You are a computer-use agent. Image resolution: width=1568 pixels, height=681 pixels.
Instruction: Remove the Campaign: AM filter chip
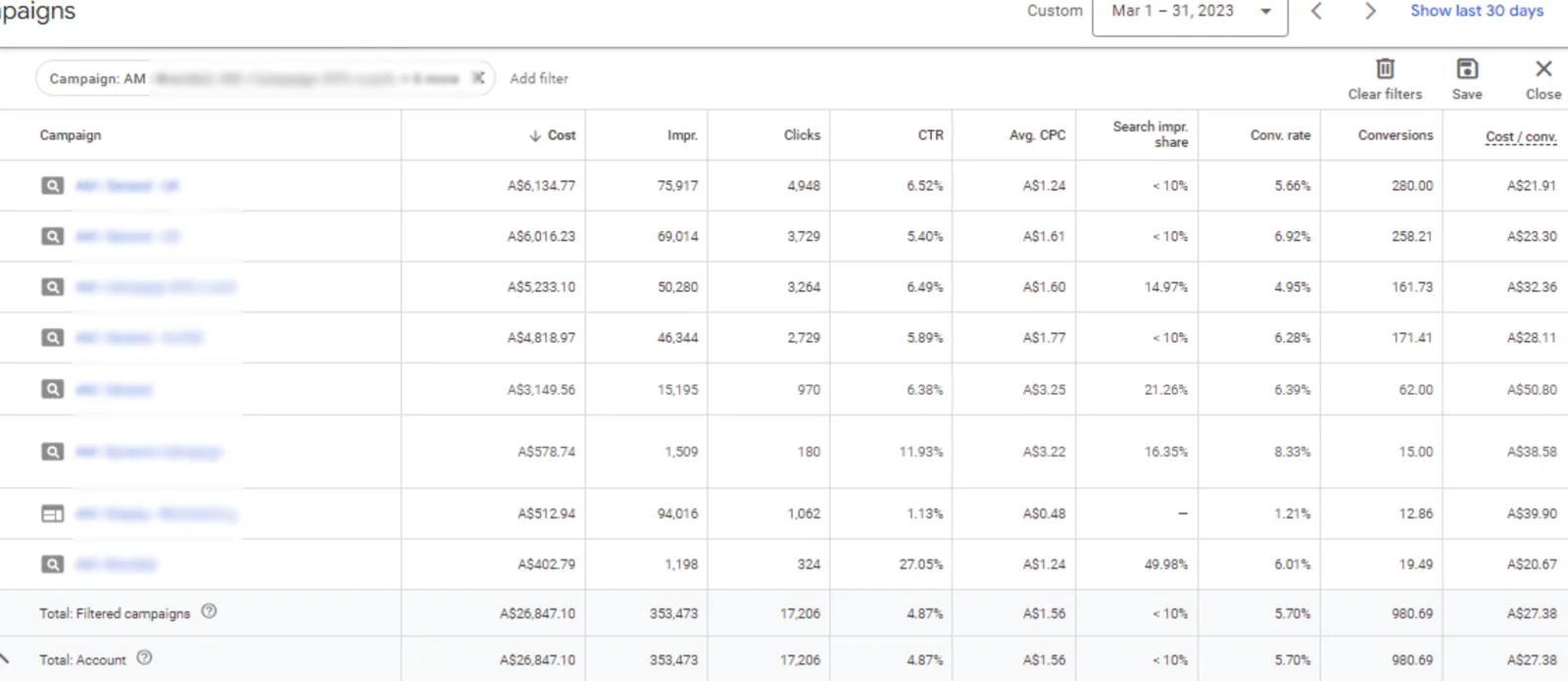click(x=477, y=78)
